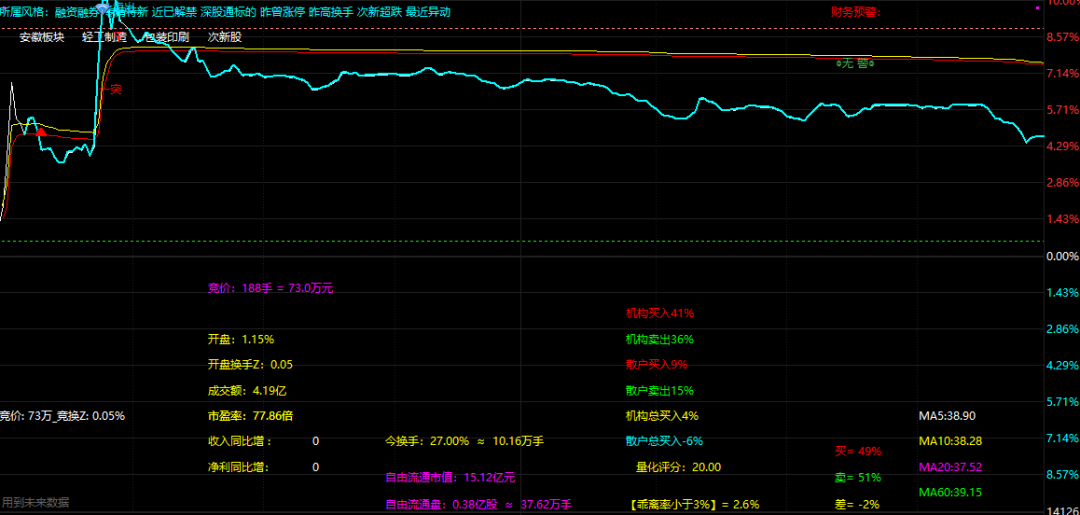Click the 机构卖出36% text

pyautogui.click(x=660, y=339)
